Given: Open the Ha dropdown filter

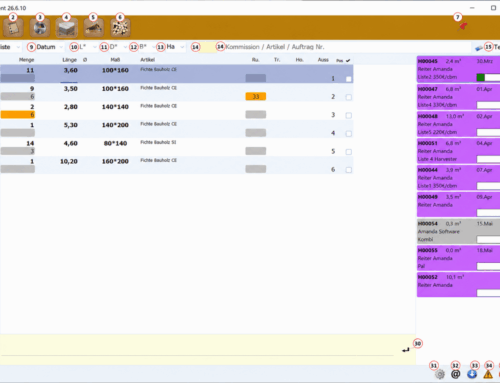Looking at the screenshot, I should click(175, 47).
